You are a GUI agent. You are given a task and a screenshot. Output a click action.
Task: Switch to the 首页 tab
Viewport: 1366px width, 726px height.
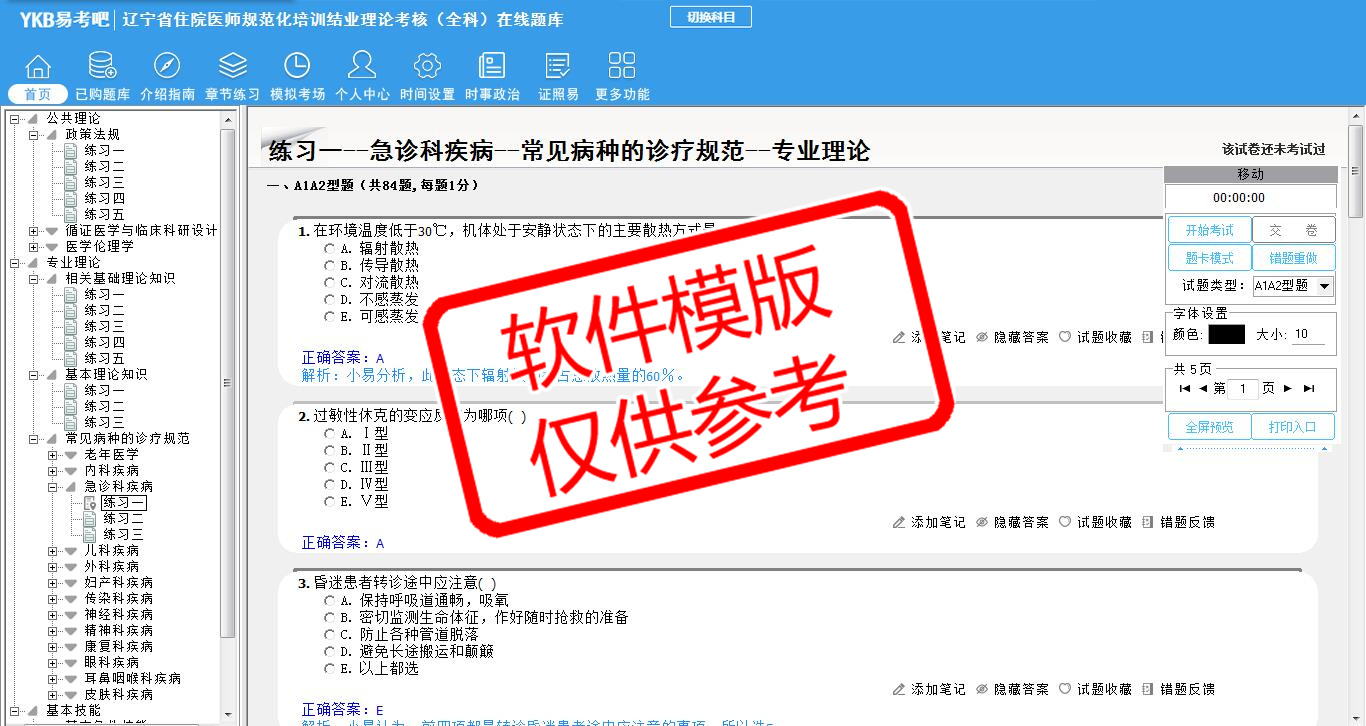[38, 94]
